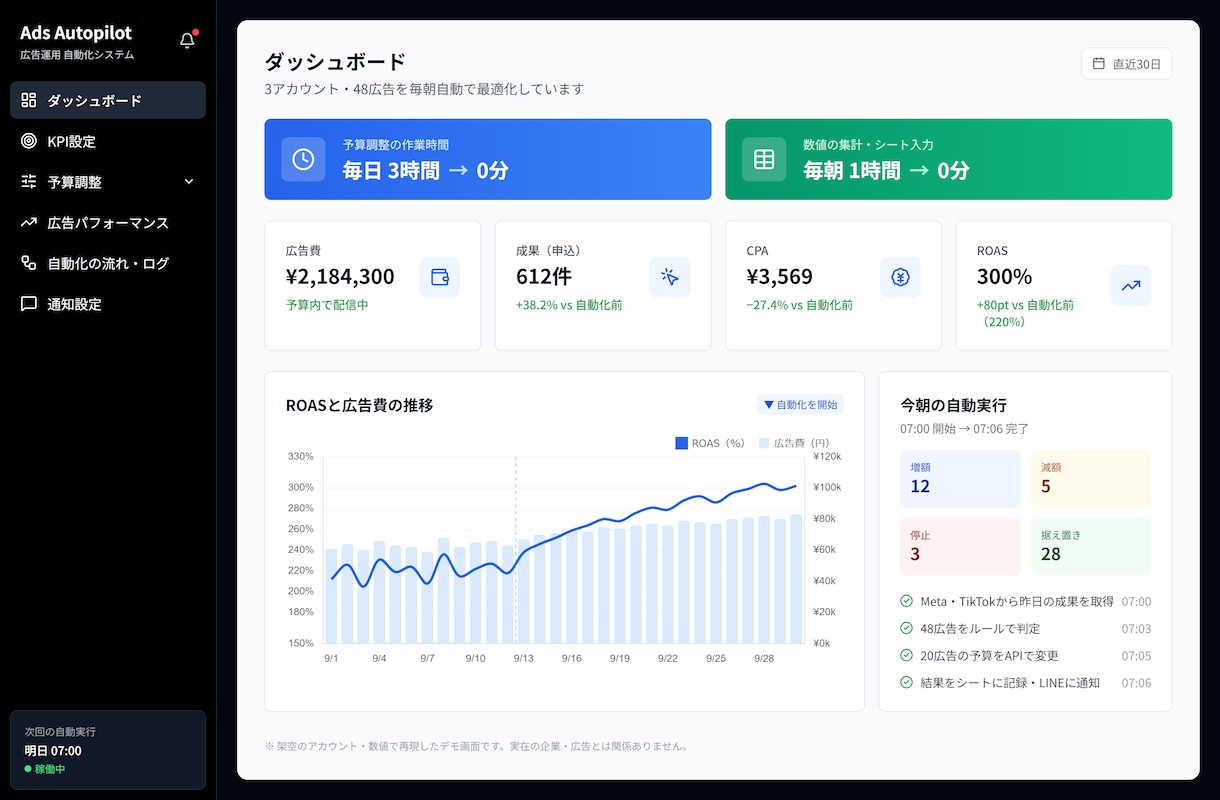This screenshot has height=800, width=1220.
Task: Click the 330% y-axis label
Action: click(300, 456)
